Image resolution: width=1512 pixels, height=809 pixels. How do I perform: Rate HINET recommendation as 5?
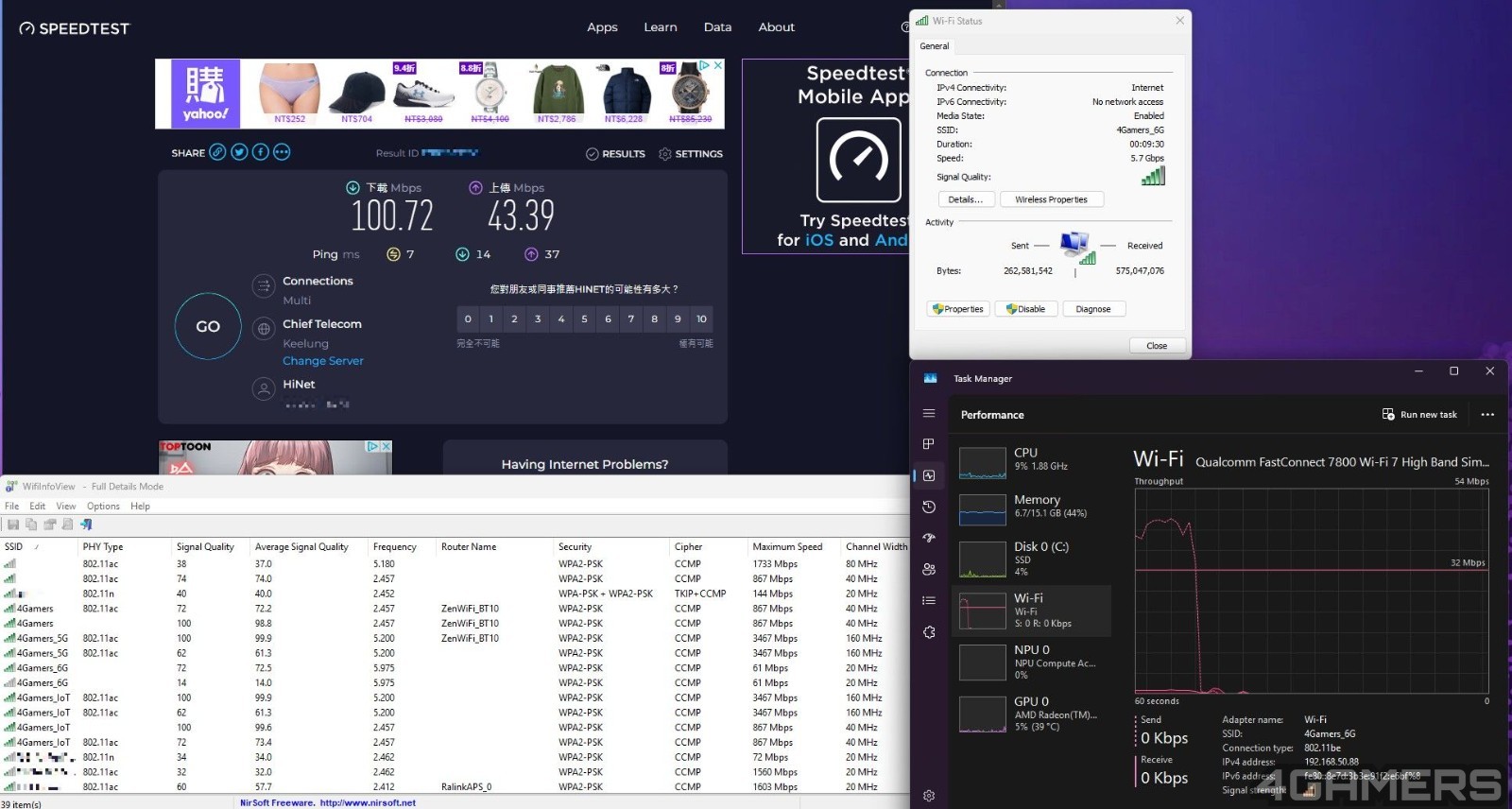[x=584, y=319]
